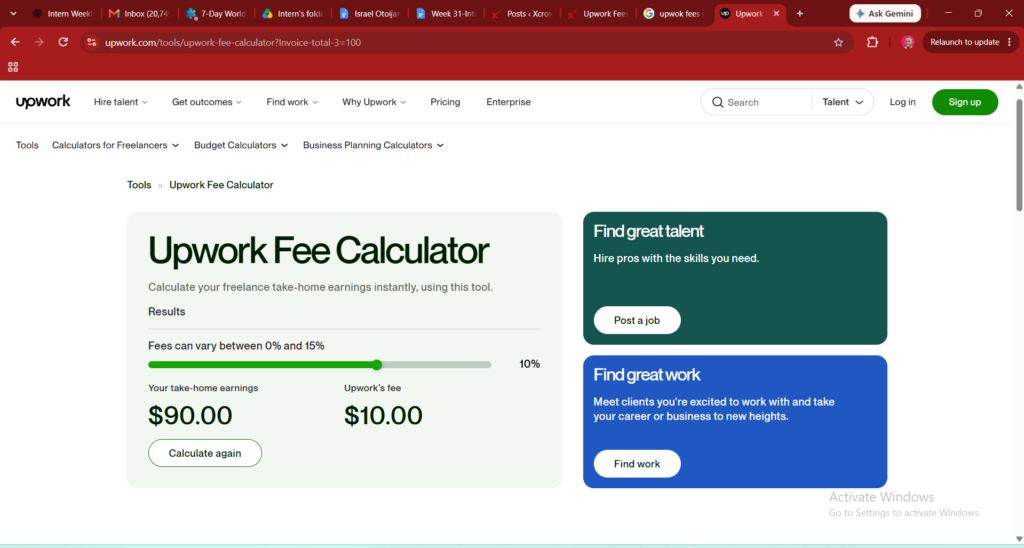Click Upwork Fee Calculator breadcrumb
The height and width of the screenshot is (548, 1024).
(x=221, y=185)
